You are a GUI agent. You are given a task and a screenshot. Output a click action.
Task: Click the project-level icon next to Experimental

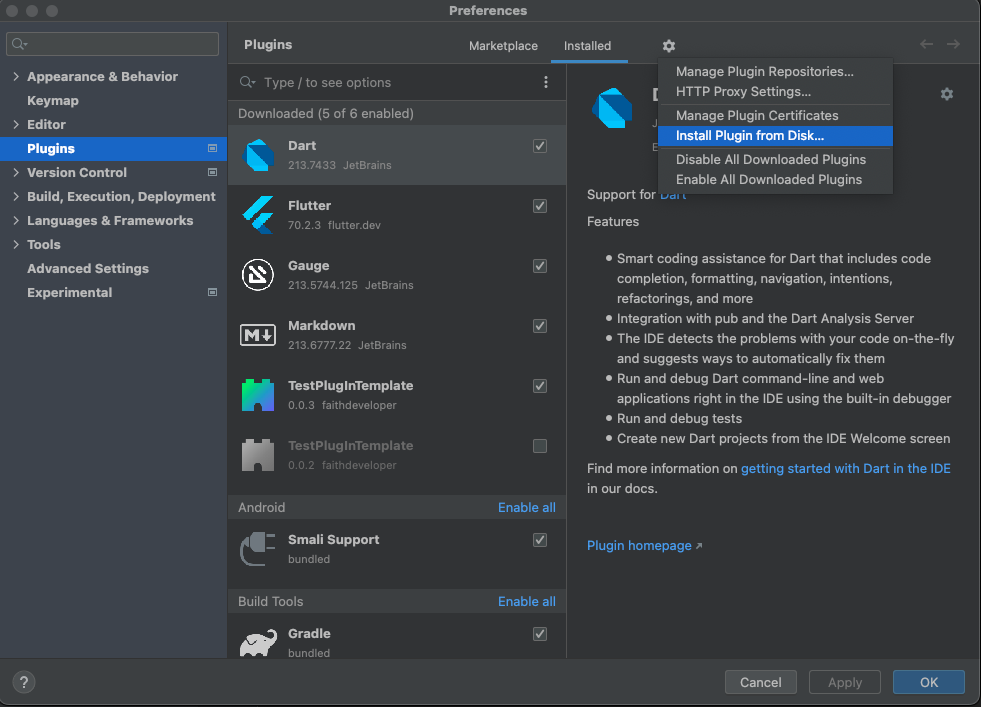pos(212,292)
